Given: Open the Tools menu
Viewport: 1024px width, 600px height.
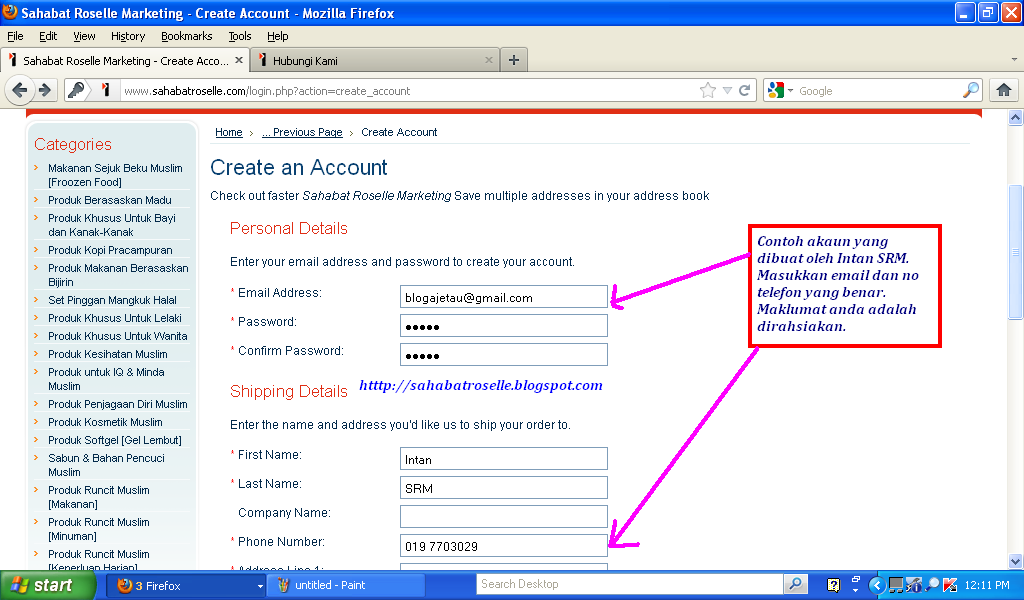Looking at the screenshot, I should (x=240, y=36).
